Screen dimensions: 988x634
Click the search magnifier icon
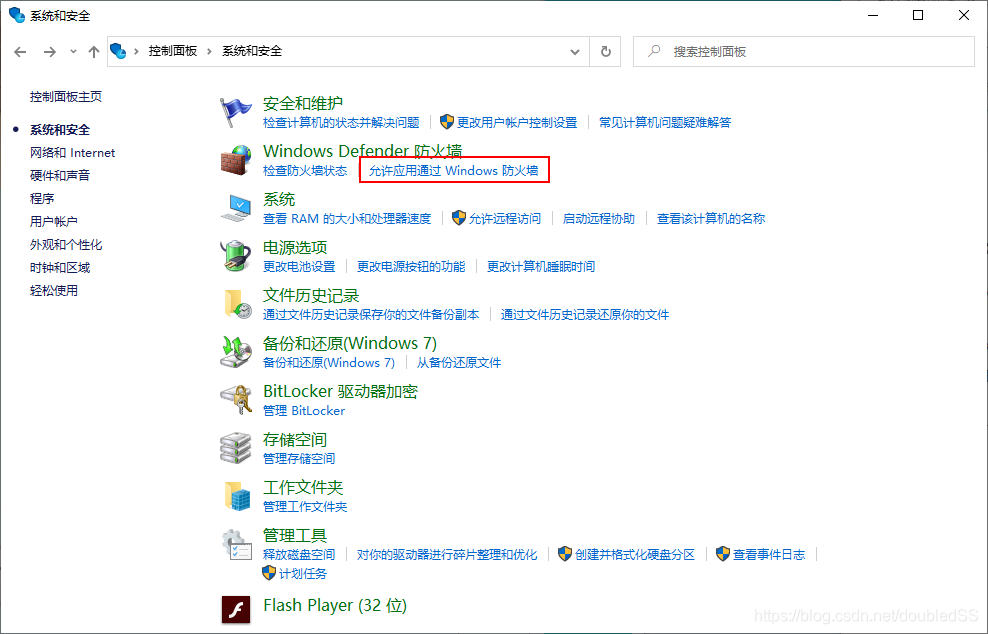[x=654, y=51]
